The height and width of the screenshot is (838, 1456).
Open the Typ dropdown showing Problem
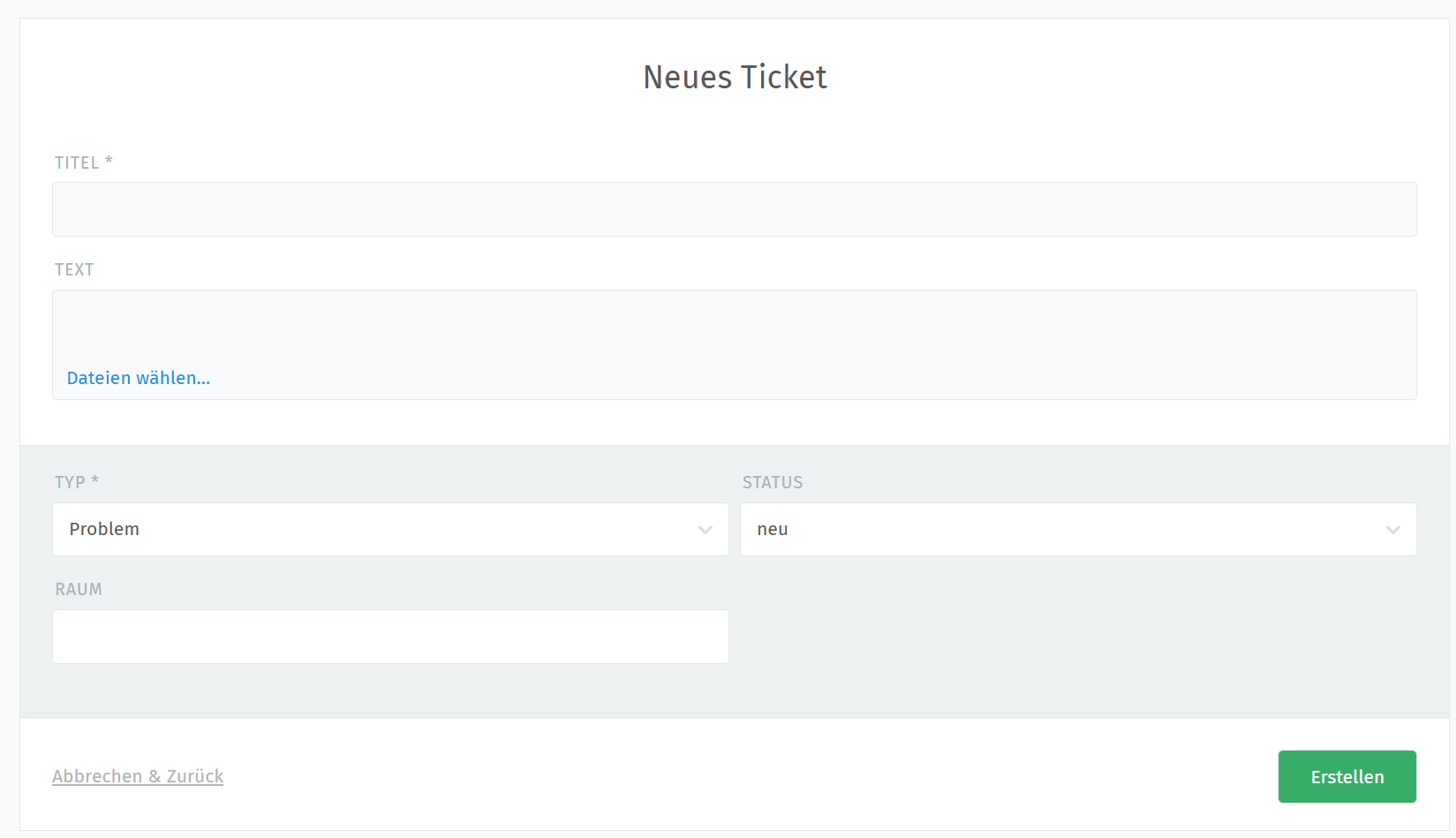[390, 530]
